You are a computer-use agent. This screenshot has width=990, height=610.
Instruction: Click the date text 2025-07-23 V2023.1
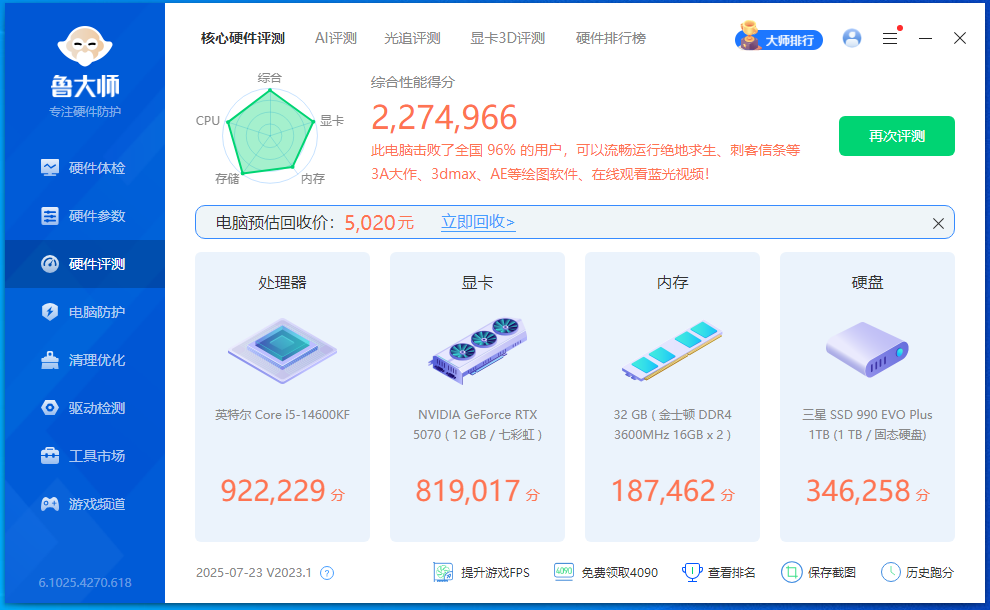click(x=254, y=573)
